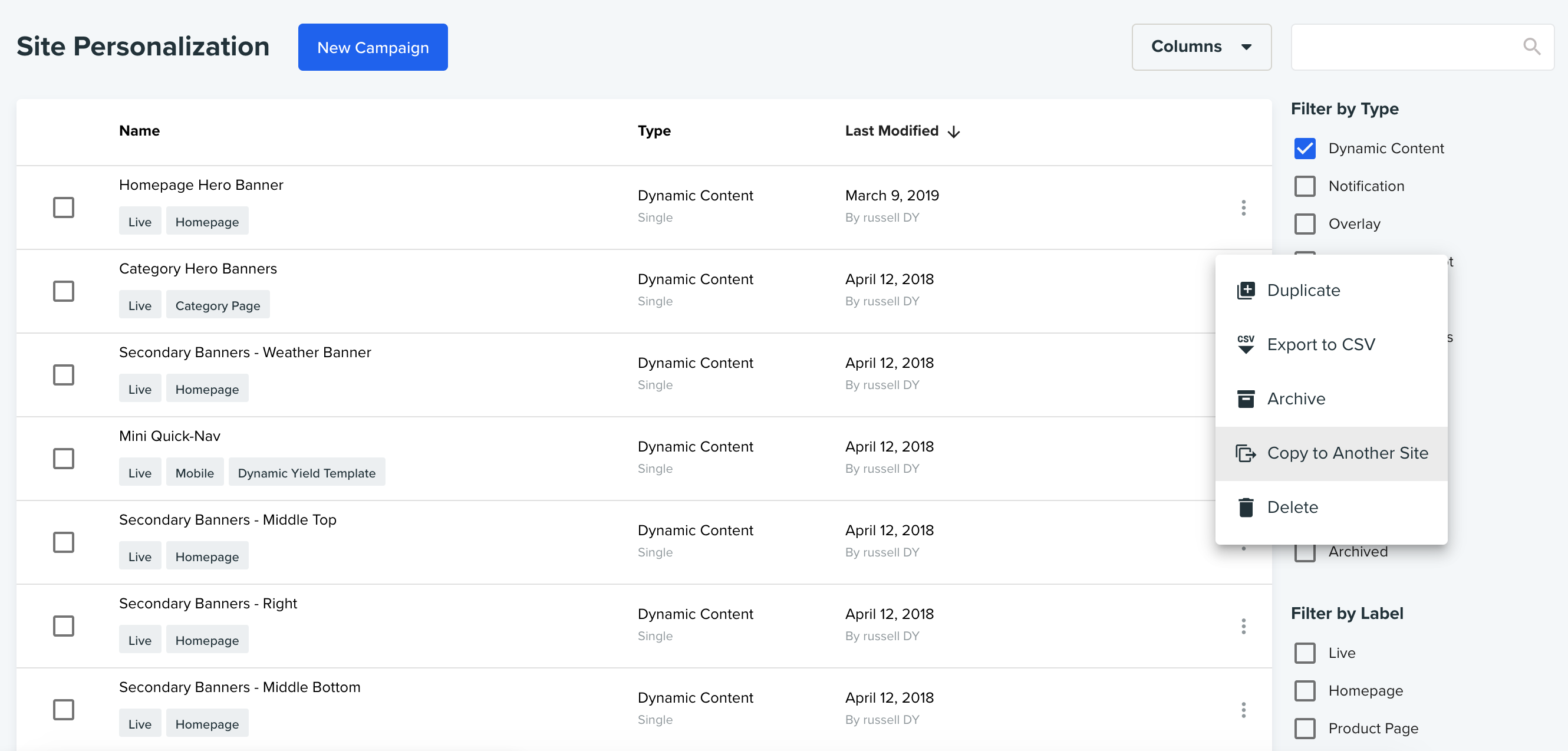The height and width of the screenshot is (751, 1568).
Task: Open the Columns dropdown
Action: [x=1201, y=47]
